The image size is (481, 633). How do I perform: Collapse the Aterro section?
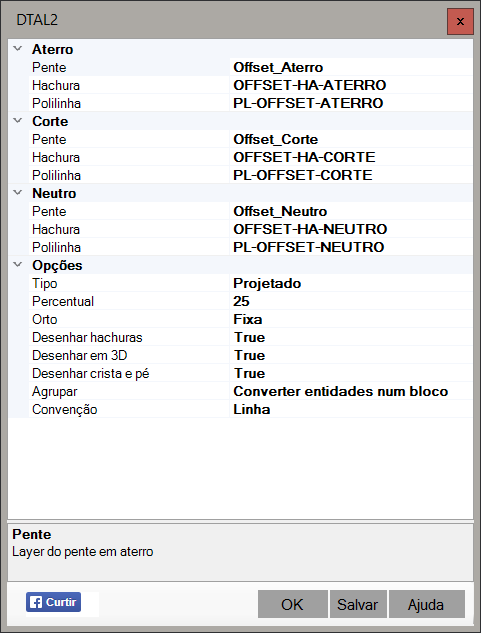[x=17, y=49]
